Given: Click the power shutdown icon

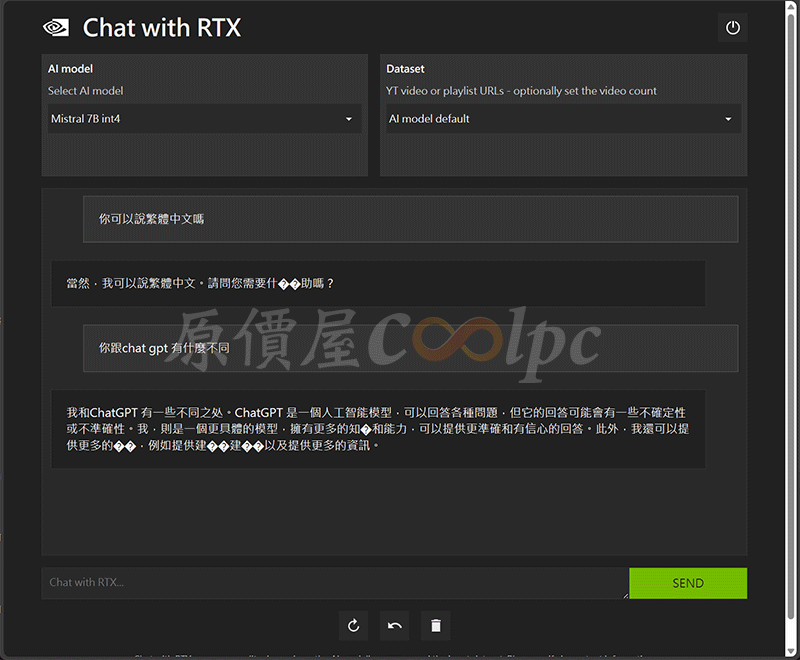Looking at the screenshot, I should tap(733, 28).
